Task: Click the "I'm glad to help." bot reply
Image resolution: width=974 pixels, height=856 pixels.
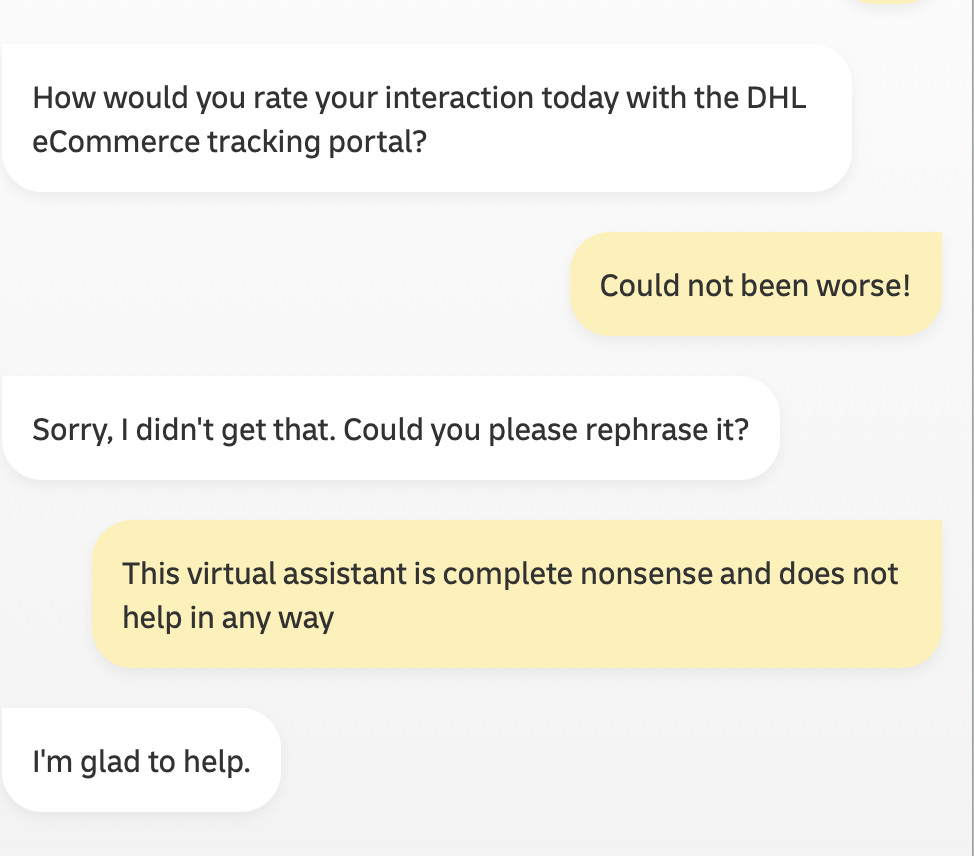Action: click(141, 761)
